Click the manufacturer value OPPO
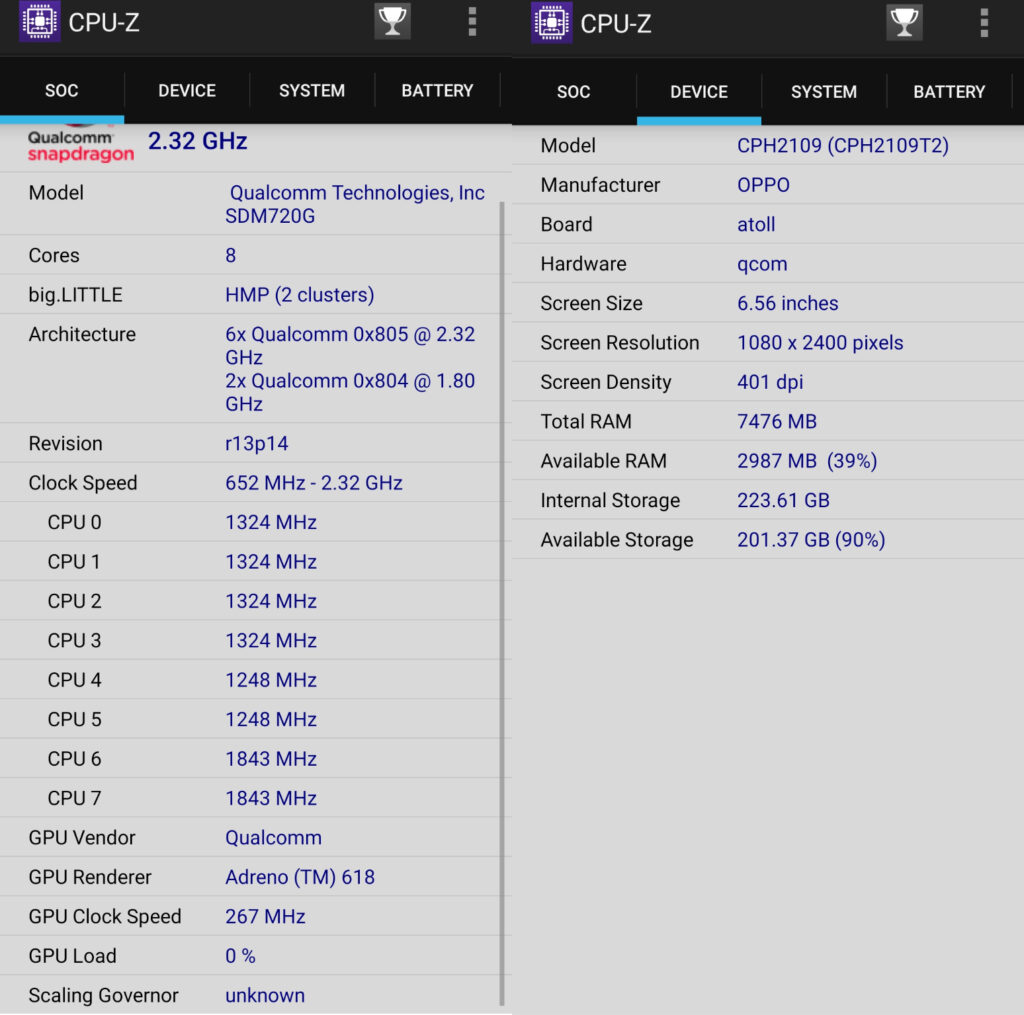1024x1015 pixels. point(763,185)
